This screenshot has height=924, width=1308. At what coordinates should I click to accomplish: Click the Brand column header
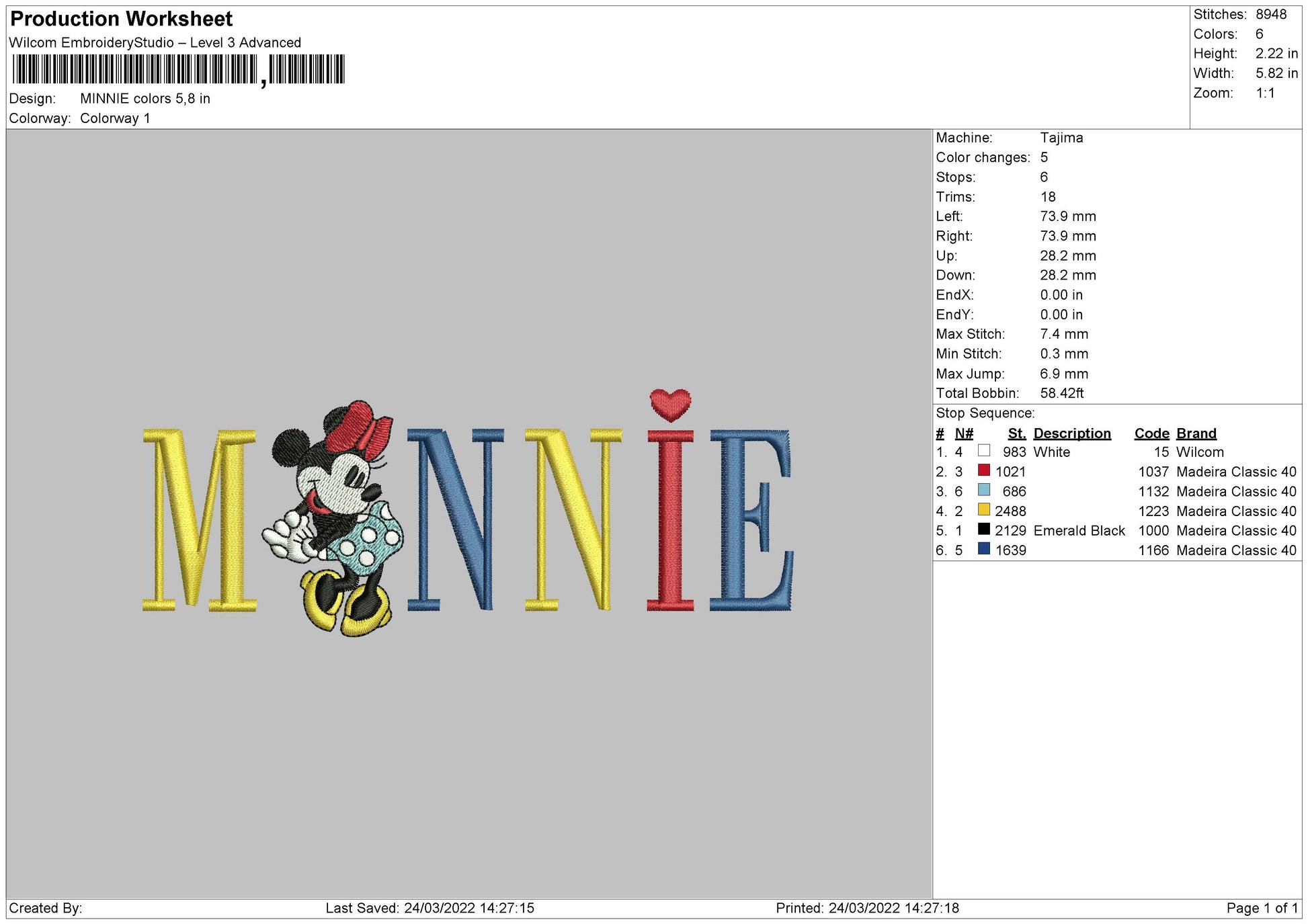1196,433
